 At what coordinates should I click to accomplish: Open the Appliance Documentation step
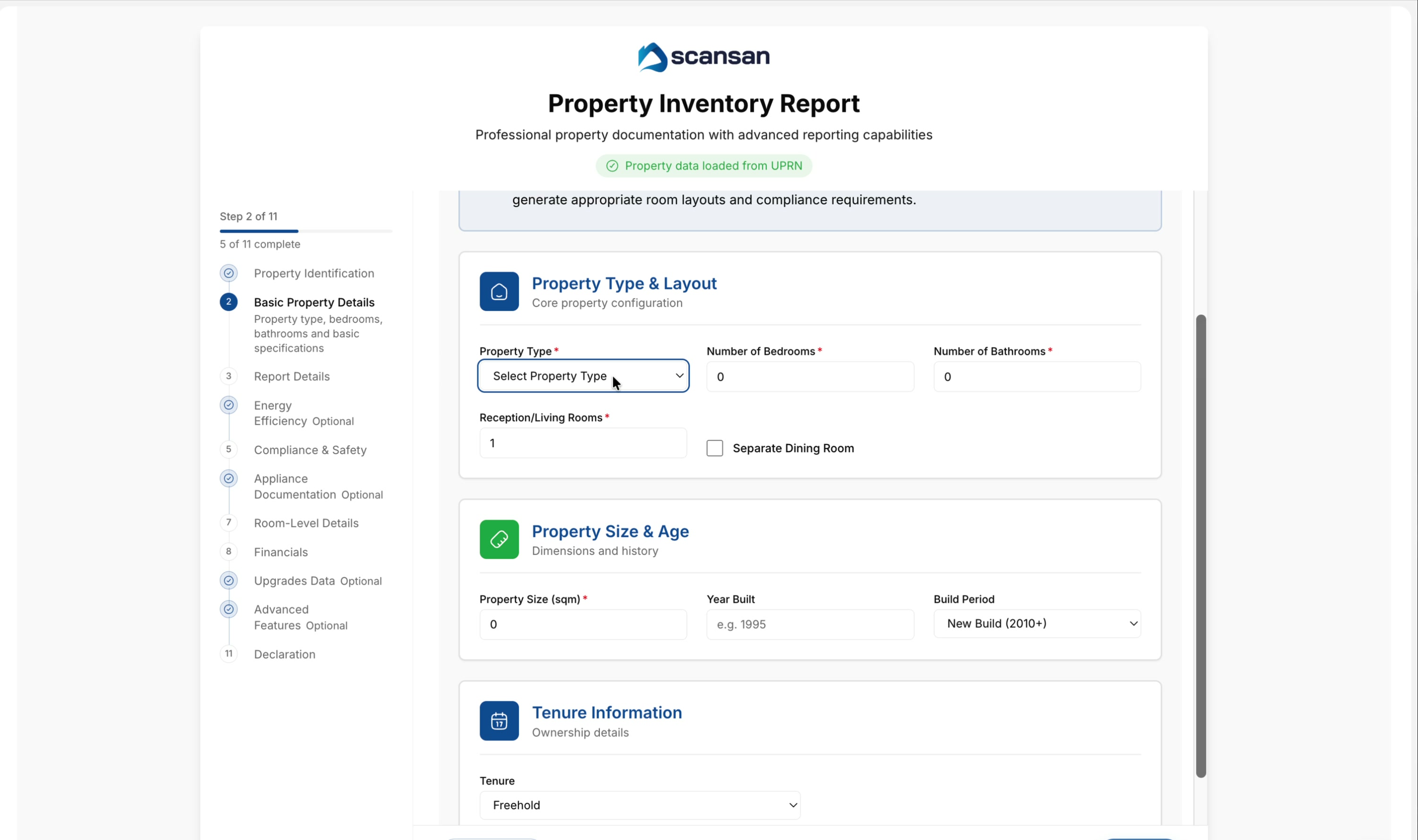[x=318, y=487]
